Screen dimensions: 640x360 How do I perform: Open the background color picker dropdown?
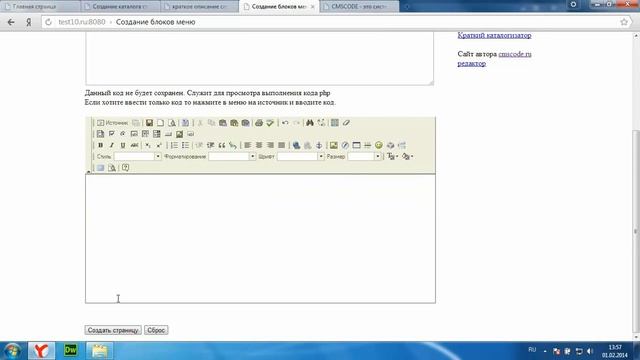[407, 156]
